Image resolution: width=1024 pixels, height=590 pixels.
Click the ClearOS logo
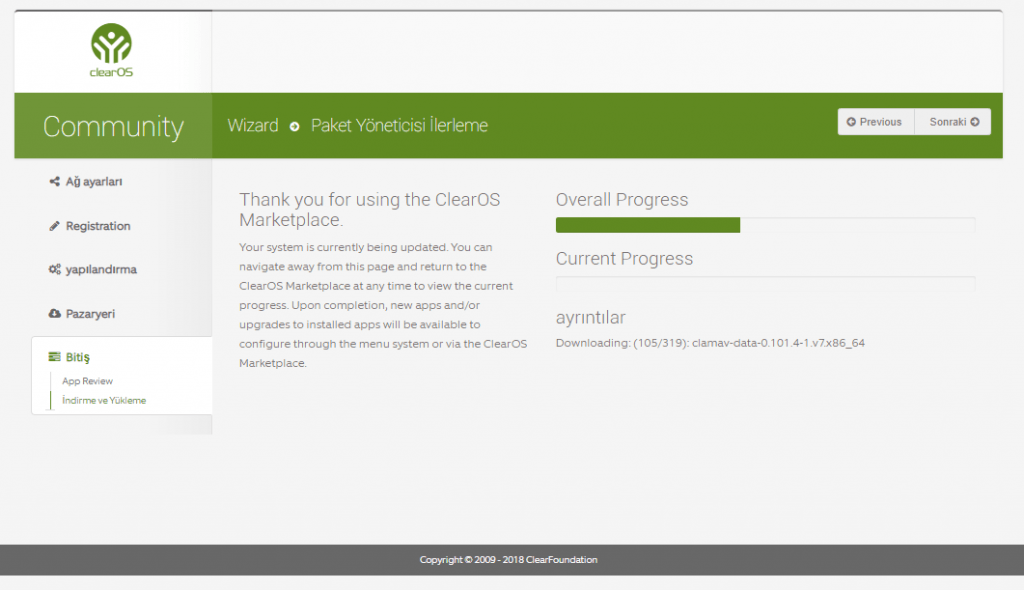point(111,50)
